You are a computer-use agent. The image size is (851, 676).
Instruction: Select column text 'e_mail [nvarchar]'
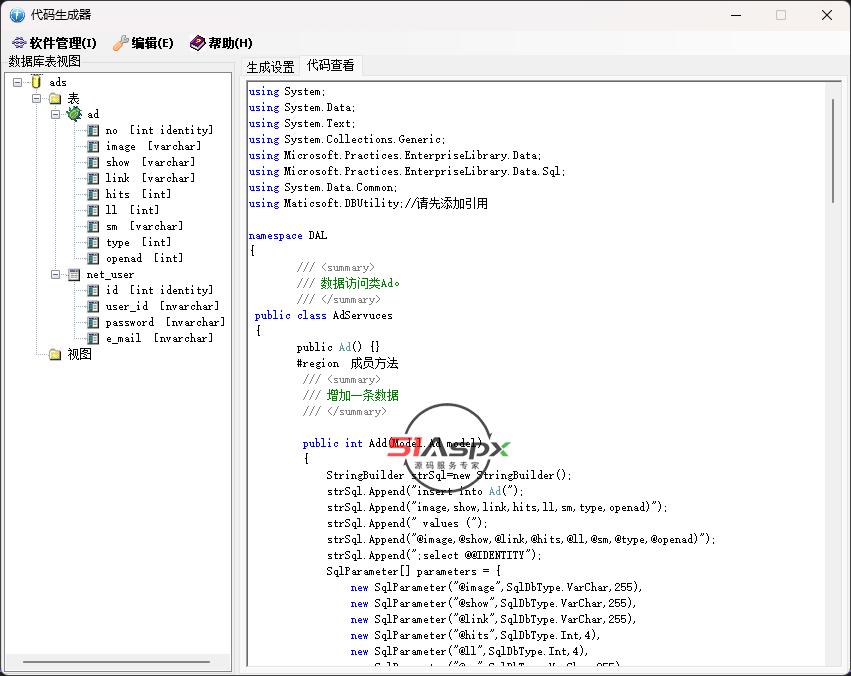coord(160,339)
